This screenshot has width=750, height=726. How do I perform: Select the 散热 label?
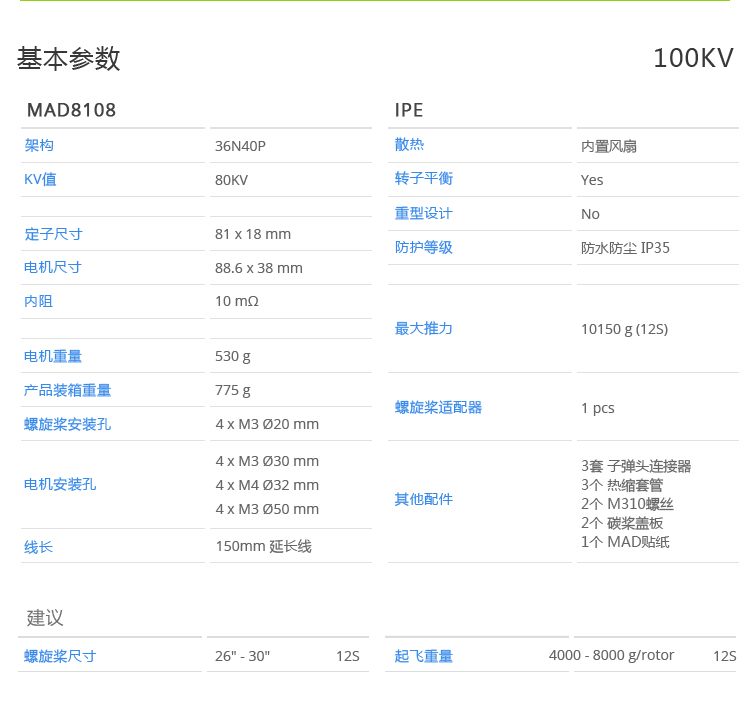point(409,145)
